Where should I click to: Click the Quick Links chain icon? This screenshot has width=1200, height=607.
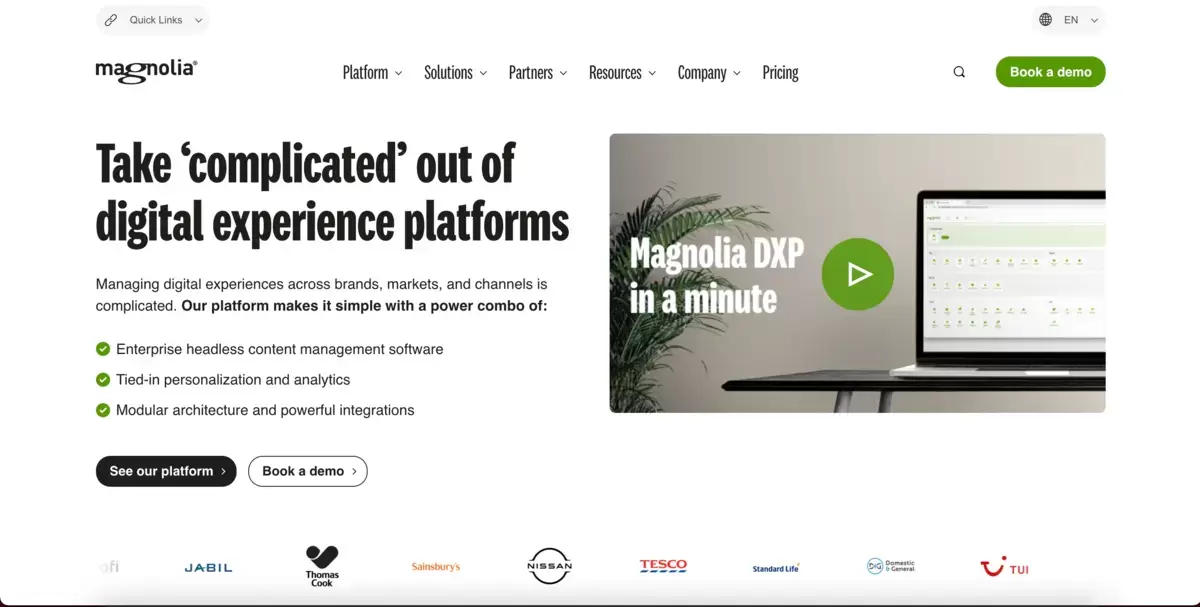point(110,20)
